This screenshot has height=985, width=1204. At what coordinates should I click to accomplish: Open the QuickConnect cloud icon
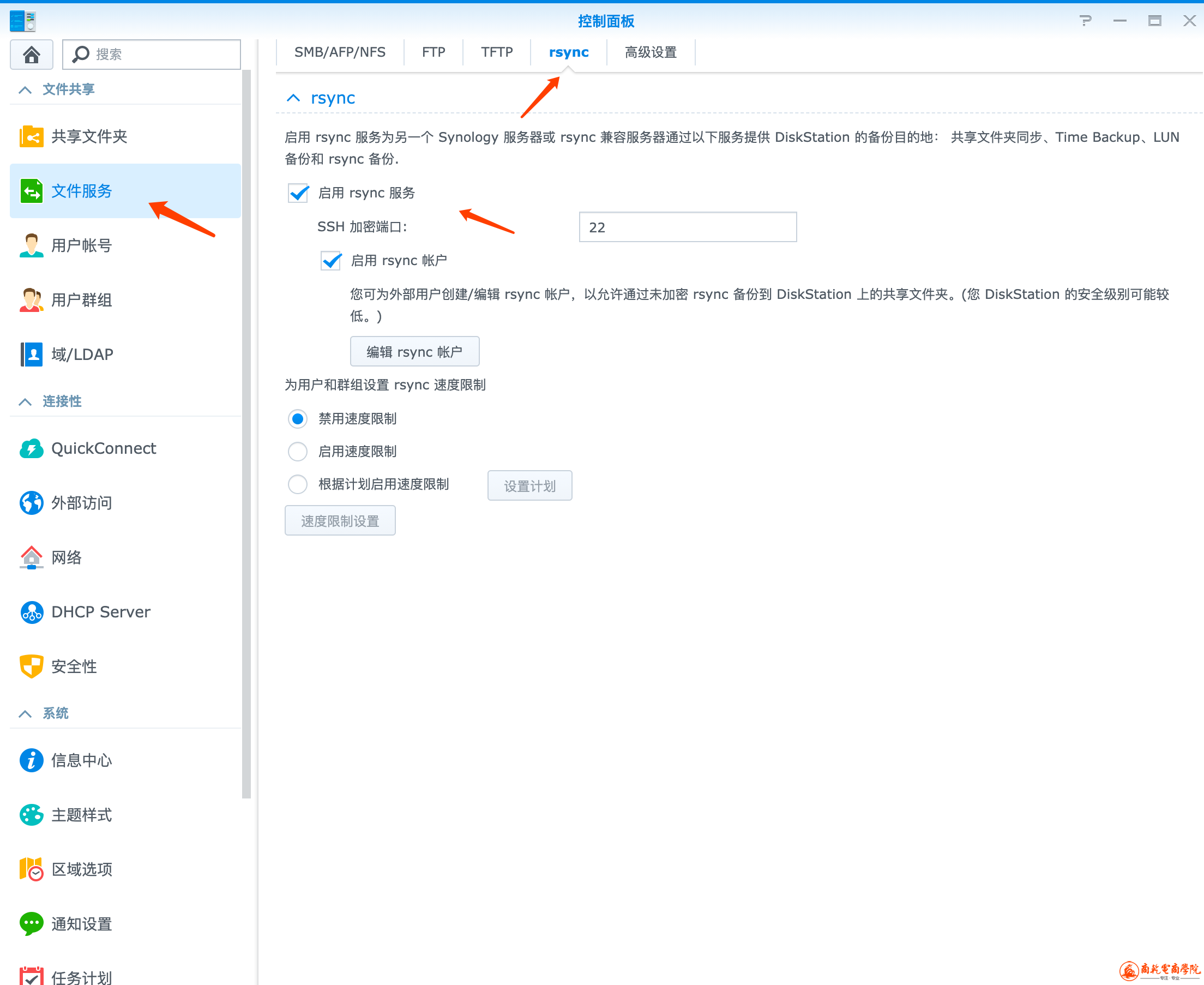31,449
